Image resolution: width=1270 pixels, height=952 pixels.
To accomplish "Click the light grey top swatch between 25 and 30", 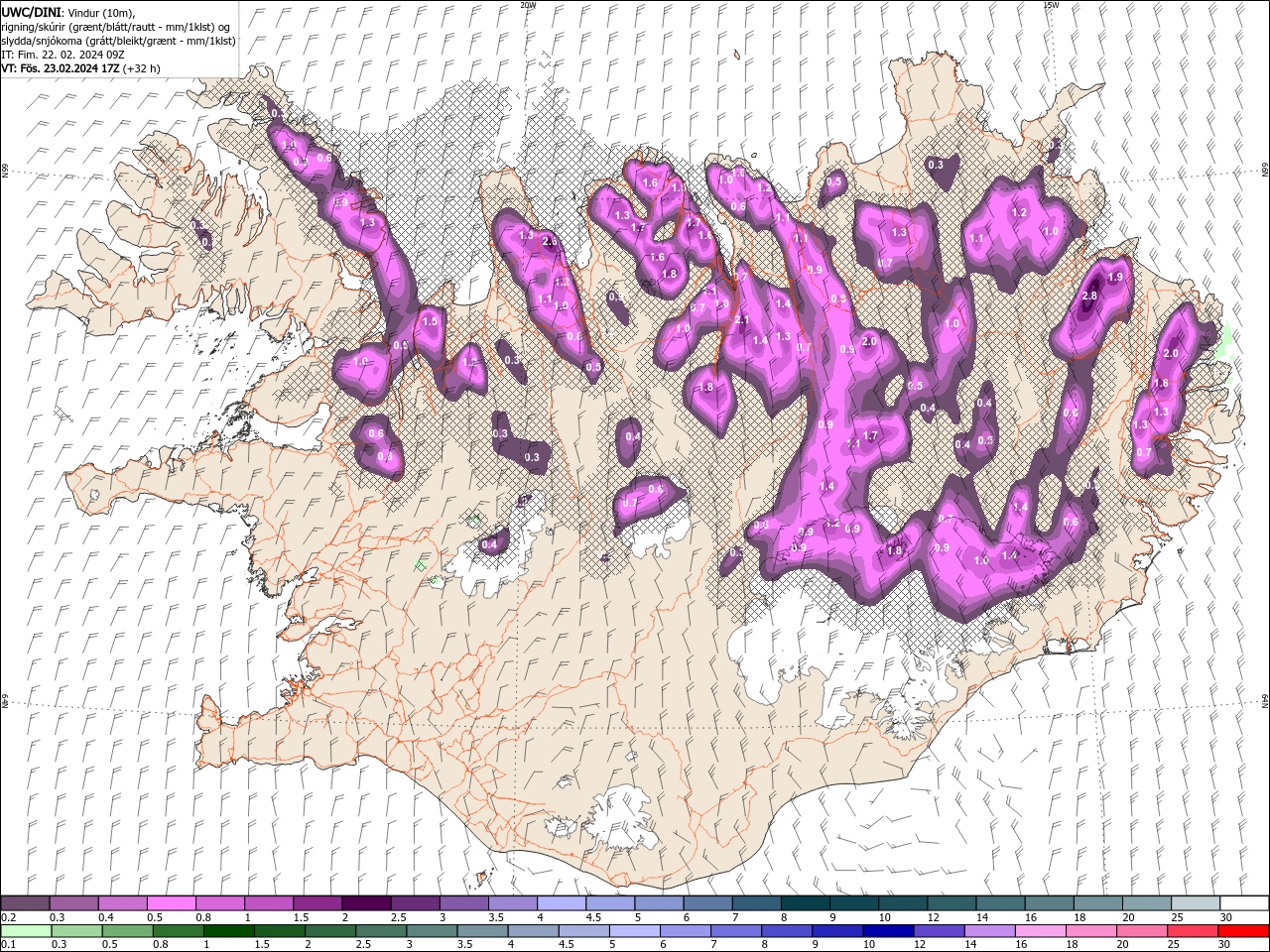I will coord(1196,902).
